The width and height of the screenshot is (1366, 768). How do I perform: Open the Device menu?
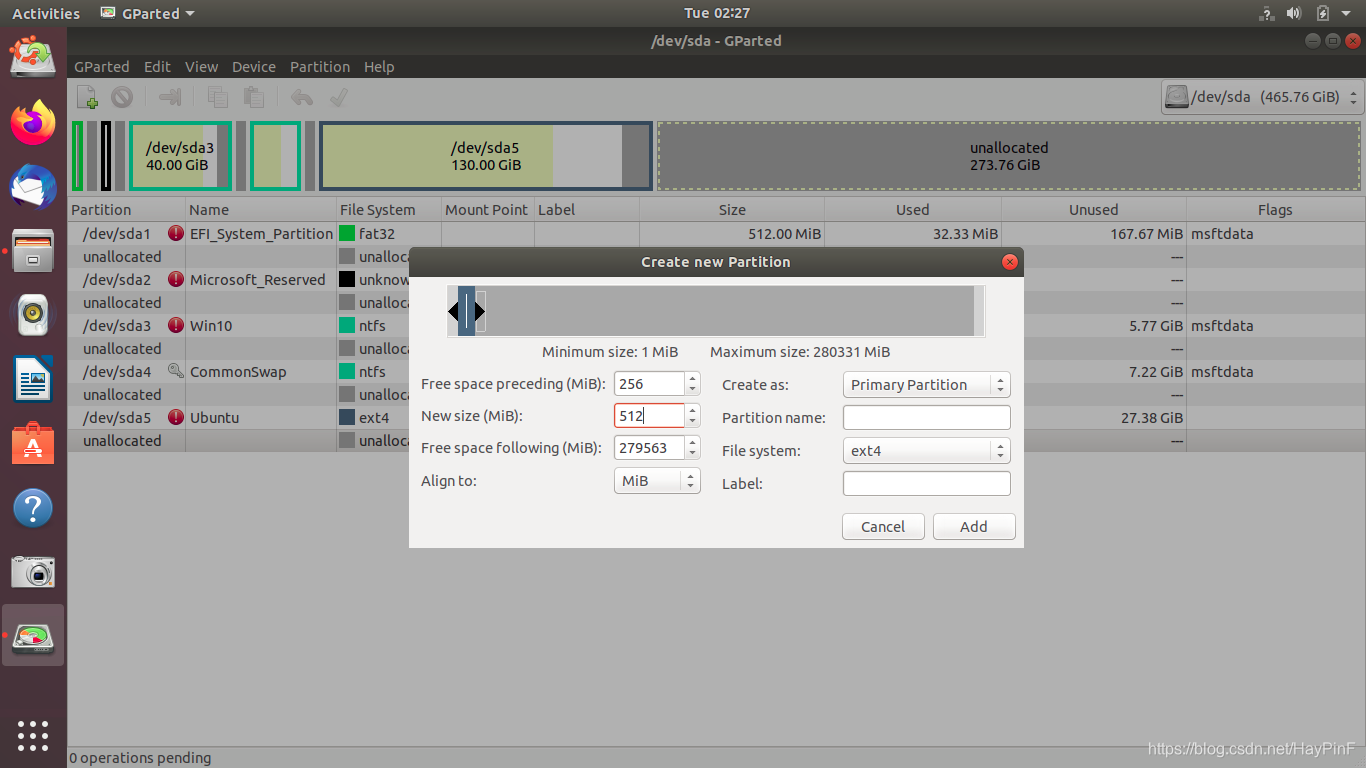[254, 67]
